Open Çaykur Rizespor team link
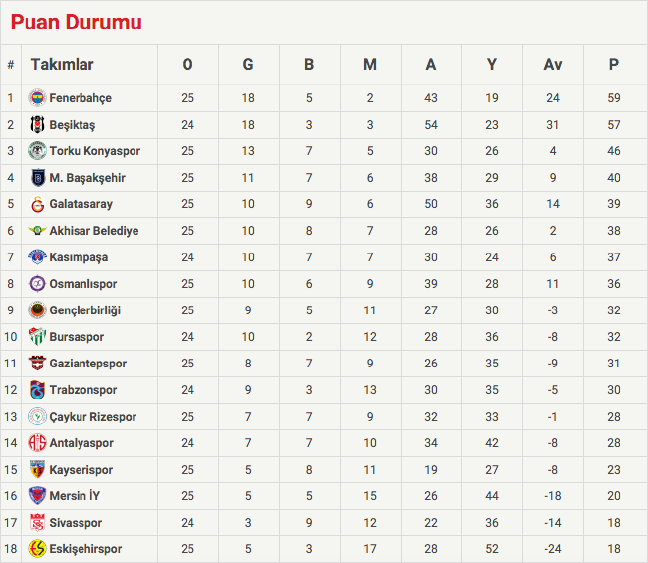The height and width of the screenshot is (563, 648). pyautogui.click(x=93, y=417)
